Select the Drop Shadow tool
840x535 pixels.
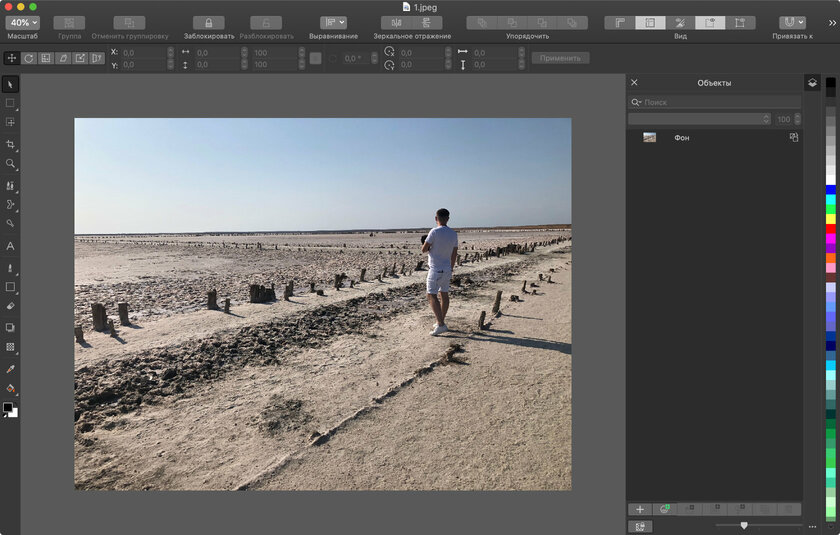point(10,327)
